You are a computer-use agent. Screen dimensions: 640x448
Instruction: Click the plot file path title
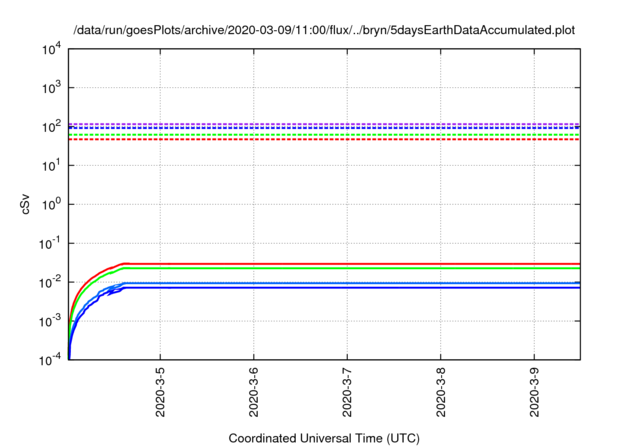pyautogui.click(x=324, y=30)
